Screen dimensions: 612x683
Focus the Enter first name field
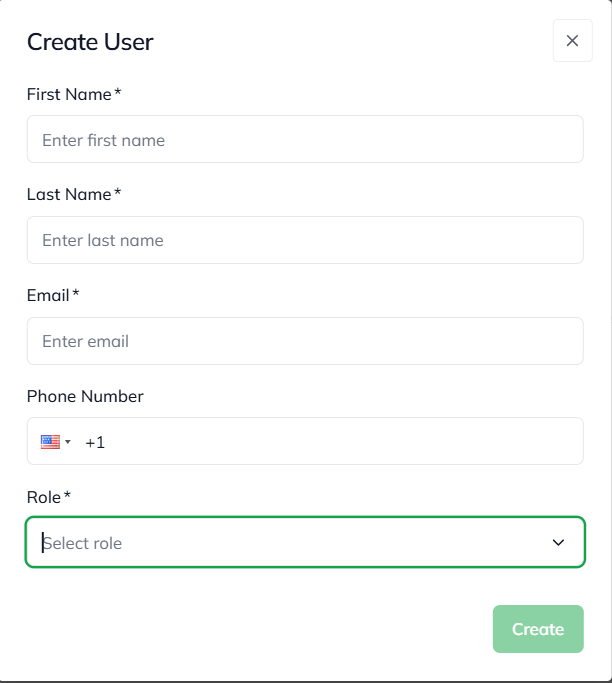pyautogui.click(x=304, y=140)
